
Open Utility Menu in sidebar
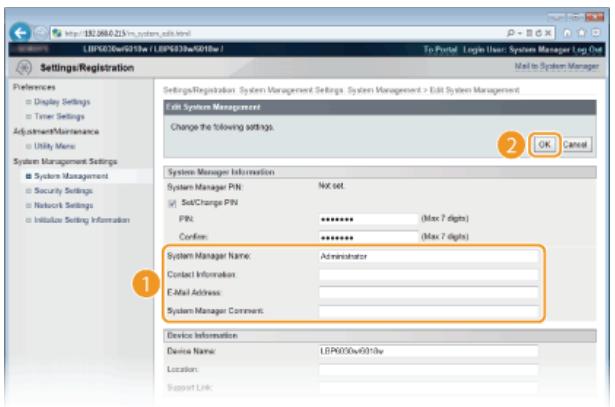55,146
